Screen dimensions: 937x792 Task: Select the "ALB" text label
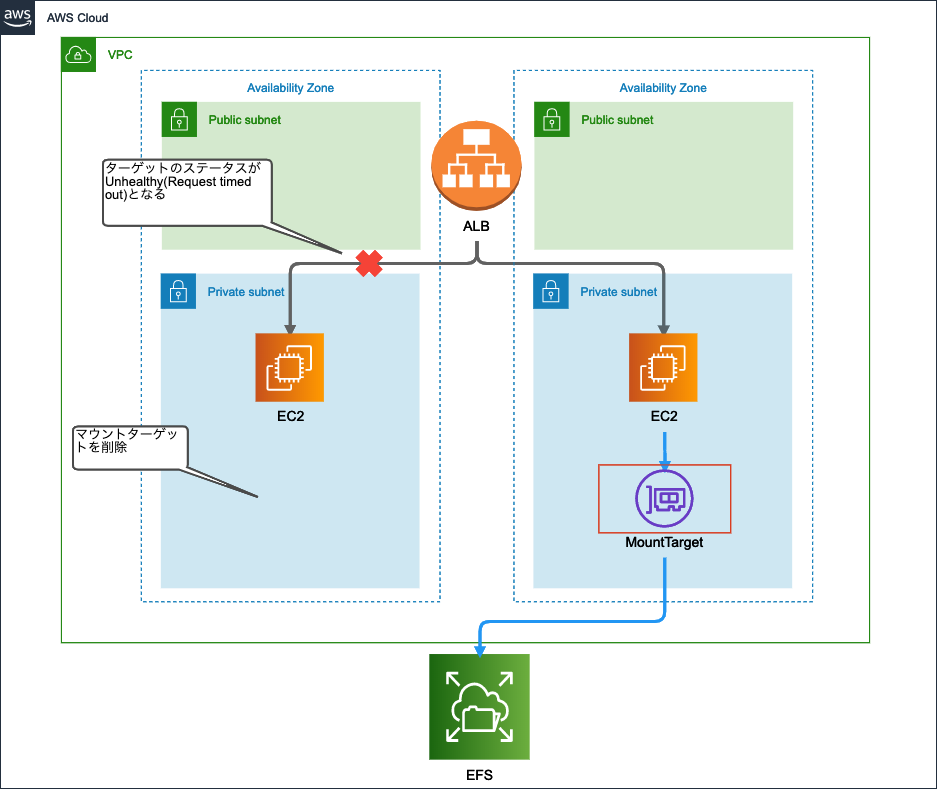coord(476,227)
